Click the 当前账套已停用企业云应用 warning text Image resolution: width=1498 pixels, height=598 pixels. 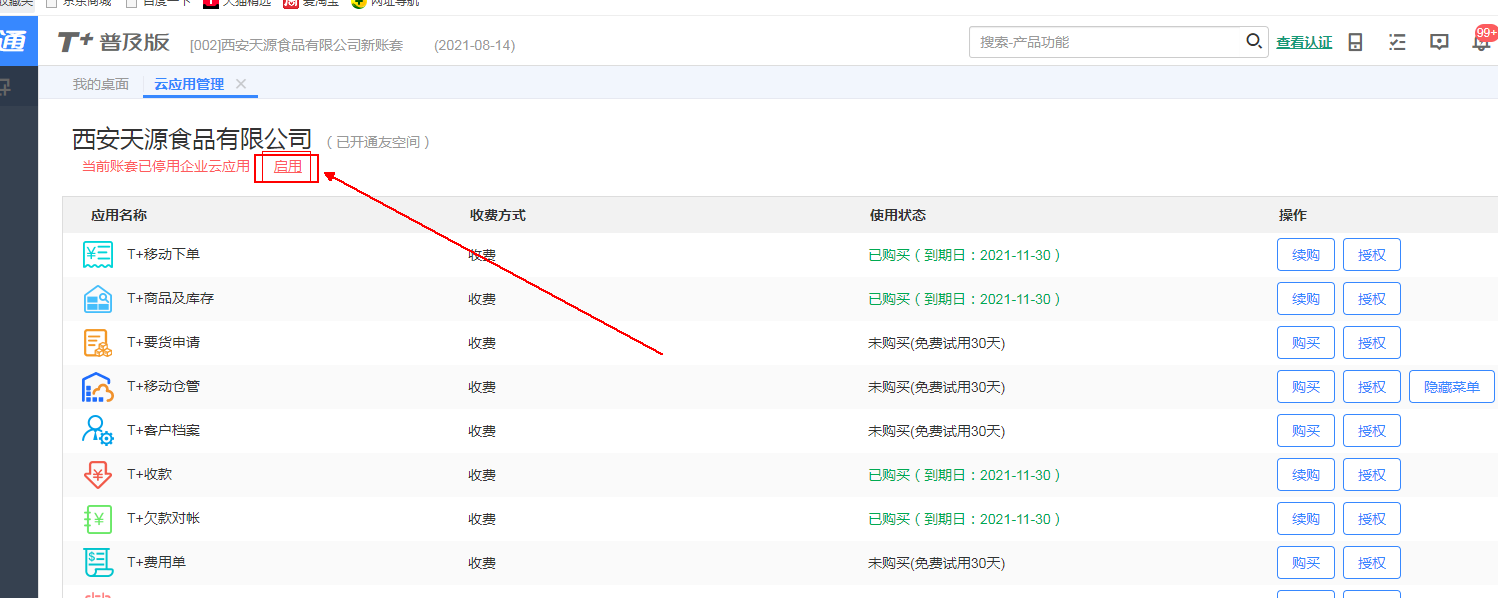point(166,167)
